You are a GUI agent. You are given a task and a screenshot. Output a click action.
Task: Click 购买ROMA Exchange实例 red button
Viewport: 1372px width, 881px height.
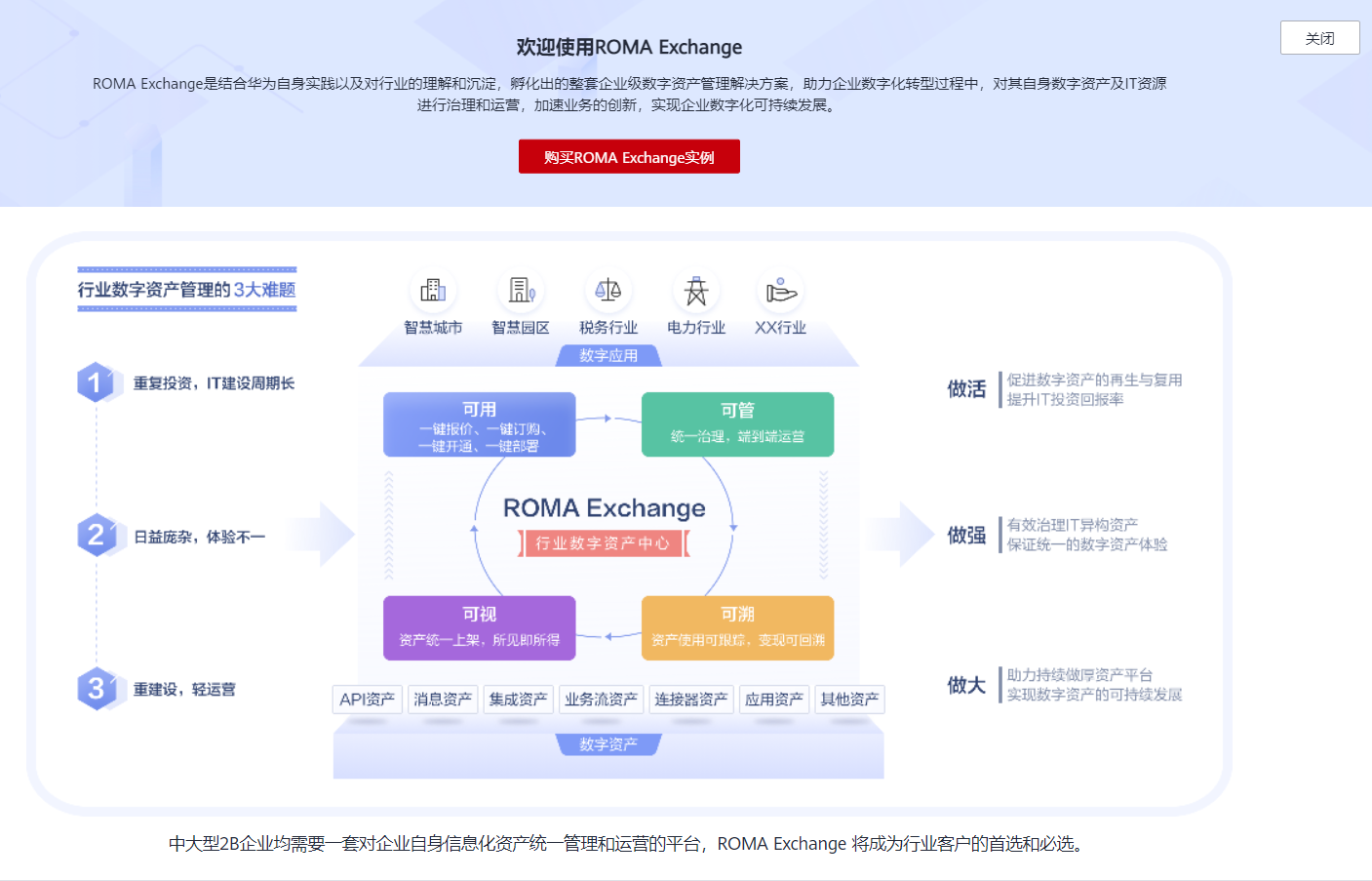pos(629,157)
